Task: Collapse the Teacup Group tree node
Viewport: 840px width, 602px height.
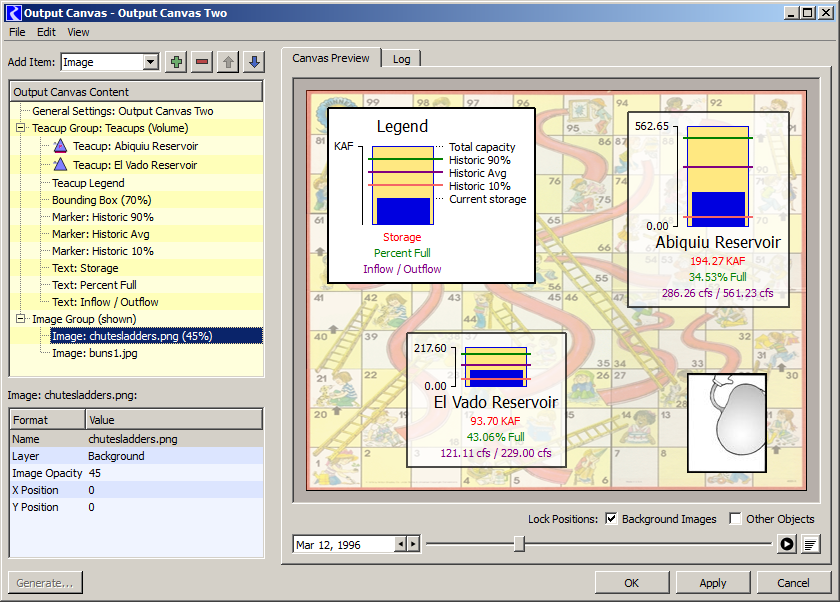Action: [x=20, y=128]
